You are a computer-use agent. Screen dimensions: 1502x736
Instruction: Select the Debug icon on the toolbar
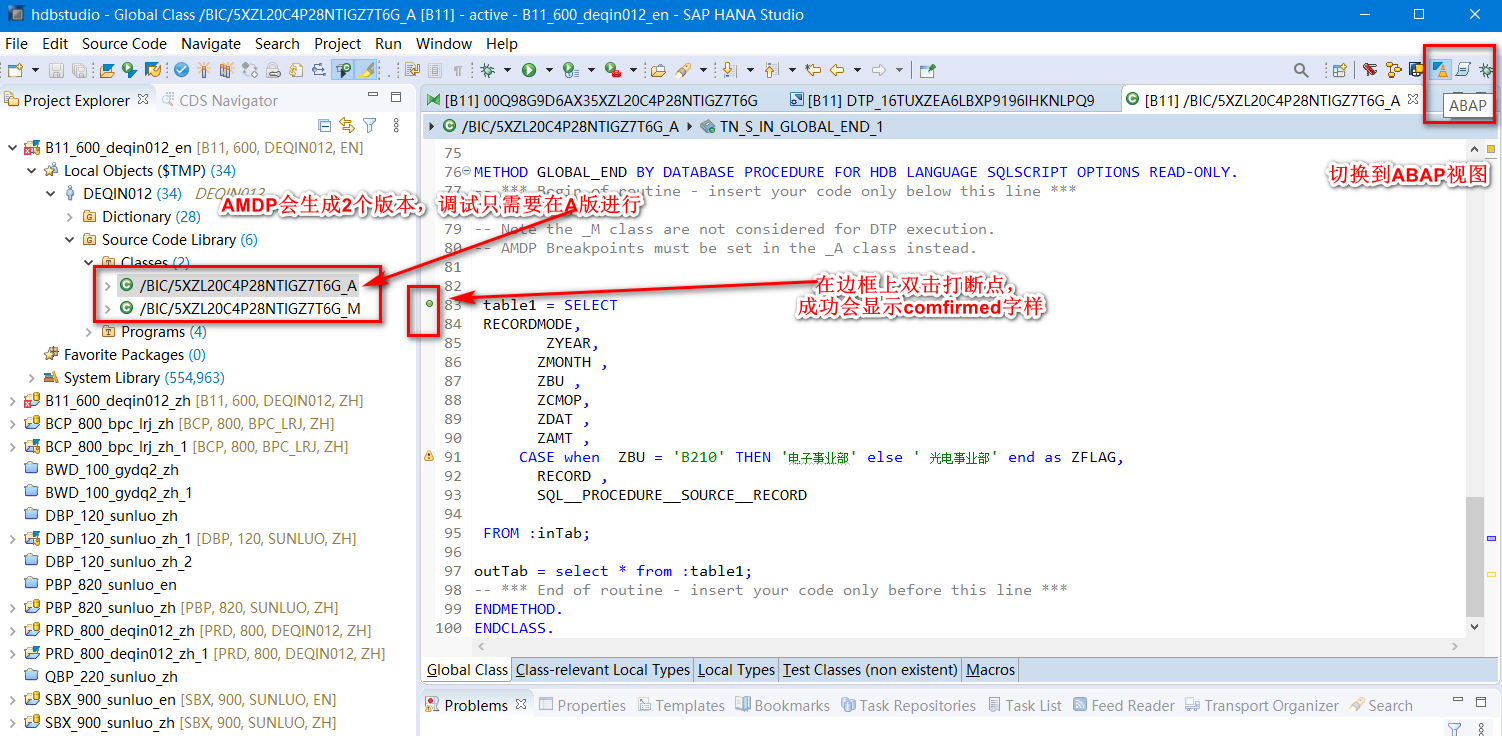click(x=488, y=69)
